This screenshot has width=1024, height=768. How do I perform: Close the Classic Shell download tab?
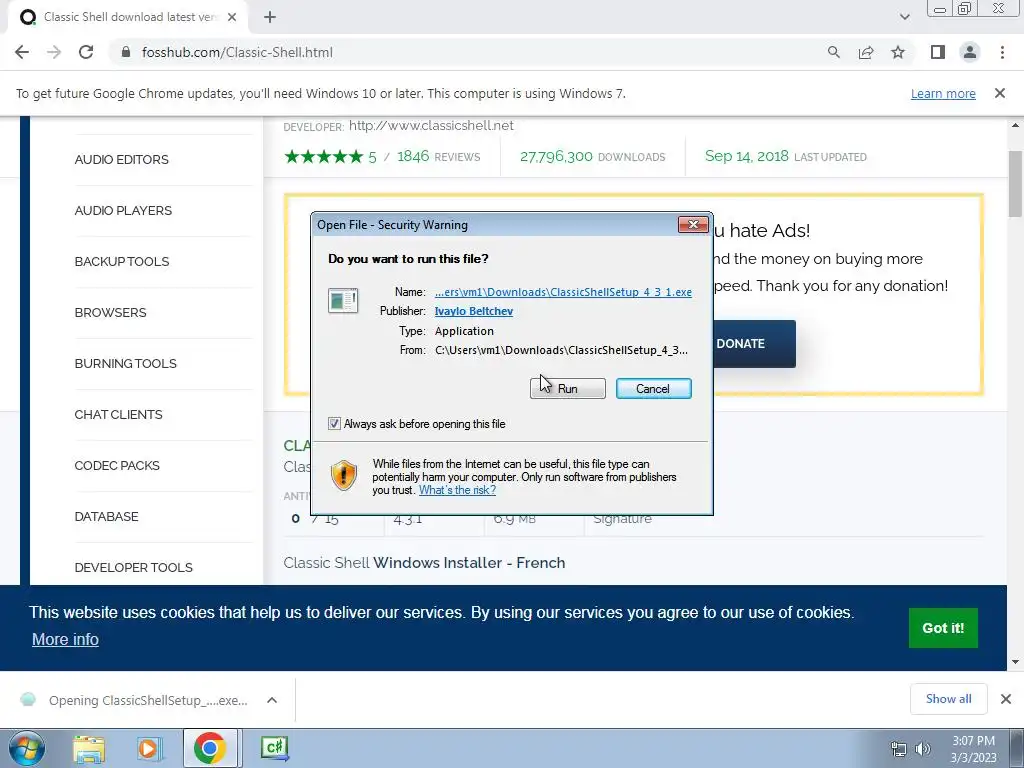[232, 17]
